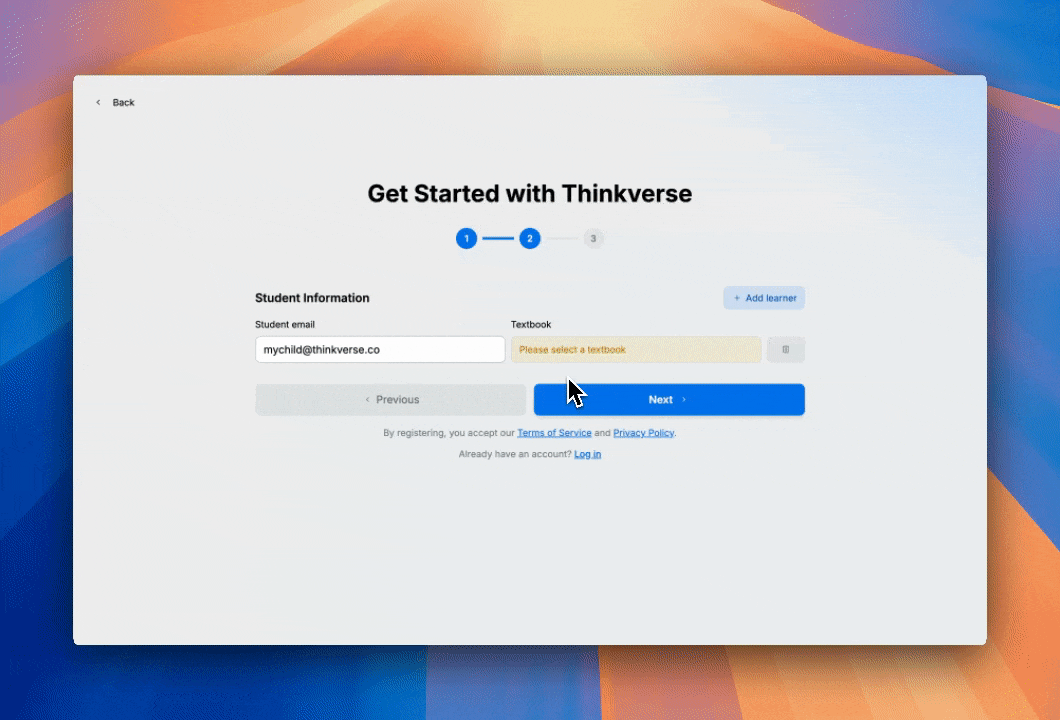Image resolution: width=1060 pixels, height=720 pixels.
Task: Click the 'Textbook' field label
Action: point(531,325)
